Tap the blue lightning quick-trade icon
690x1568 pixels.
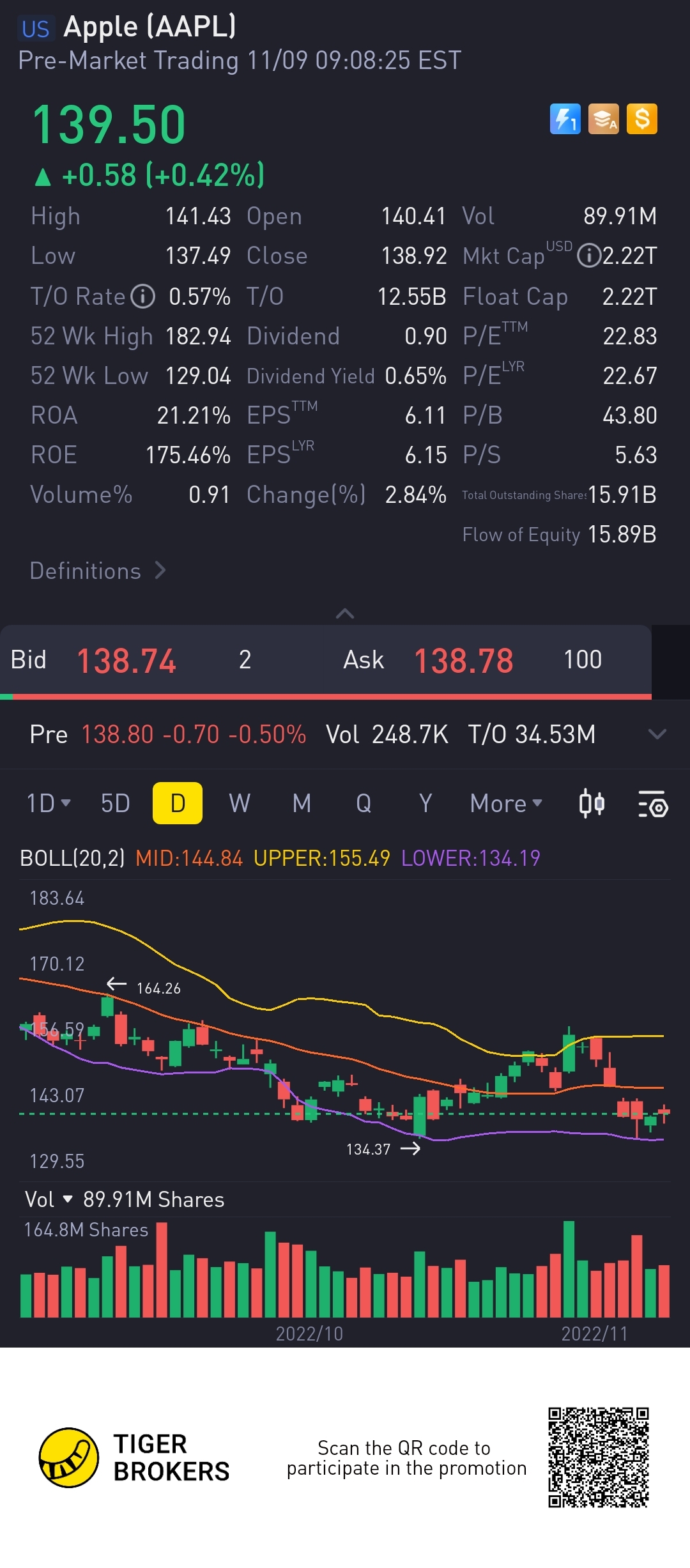click(565, 119)
